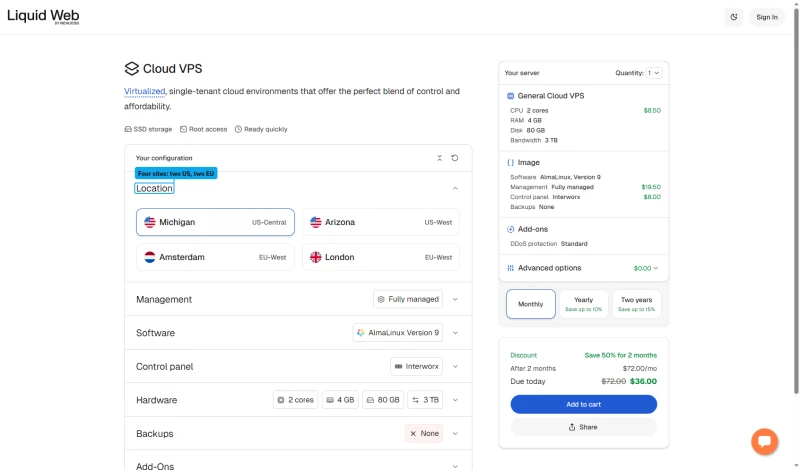Click the Arizona US flag icon
The image size is (800, 470).
coord(316,222)
